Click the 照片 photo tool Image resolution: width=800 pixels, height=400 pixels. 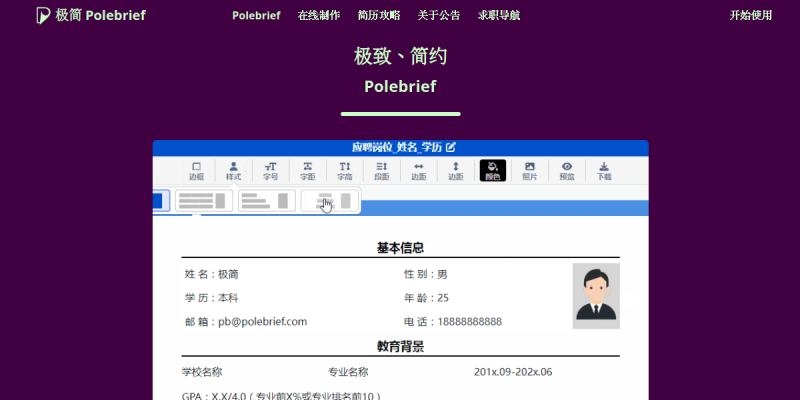click(x=530, y=171)
